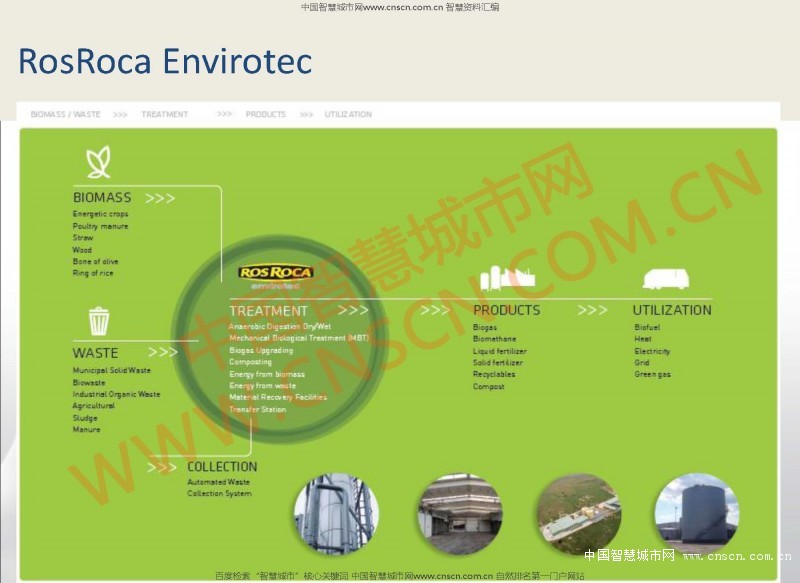This screenshot has height=583, width=800.
Task: Click the arrows left of UTILIZATION heading
Action: [592, 310]
